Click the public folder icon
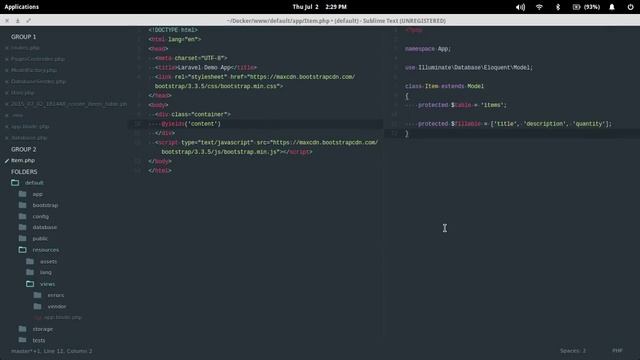Image resolution: width=640 pixels, height=360 pixels. pos(22,238)
